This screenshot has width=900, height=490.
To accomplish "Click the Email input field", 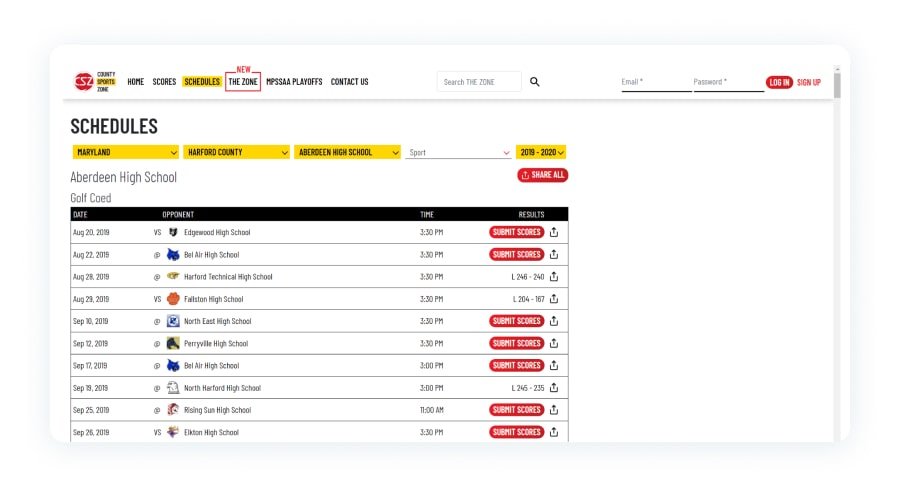I will pyautogui.click(x=656, y=83).
